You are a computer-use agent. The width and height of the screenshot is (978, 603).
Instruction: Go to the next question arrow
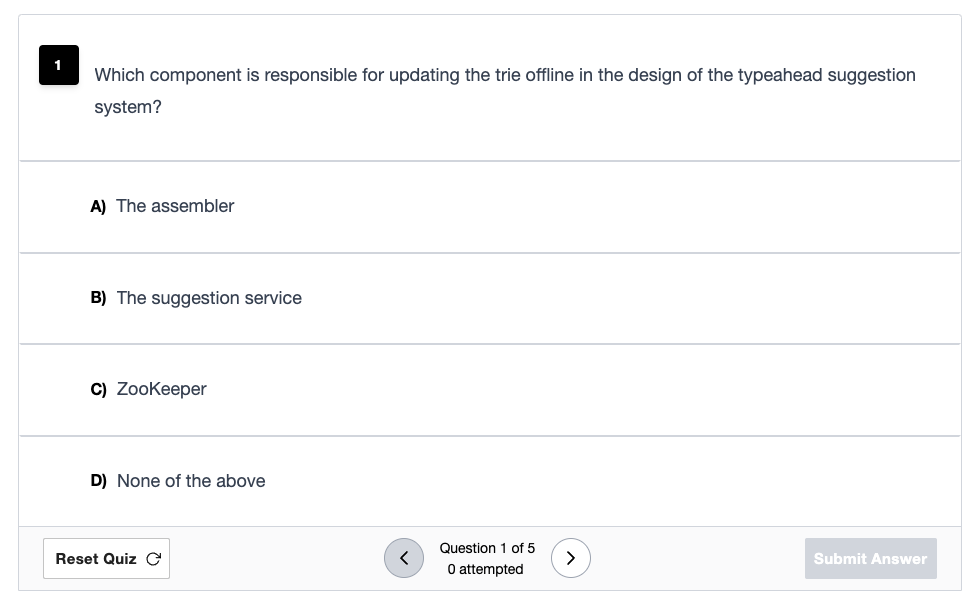tap(571, 558)
